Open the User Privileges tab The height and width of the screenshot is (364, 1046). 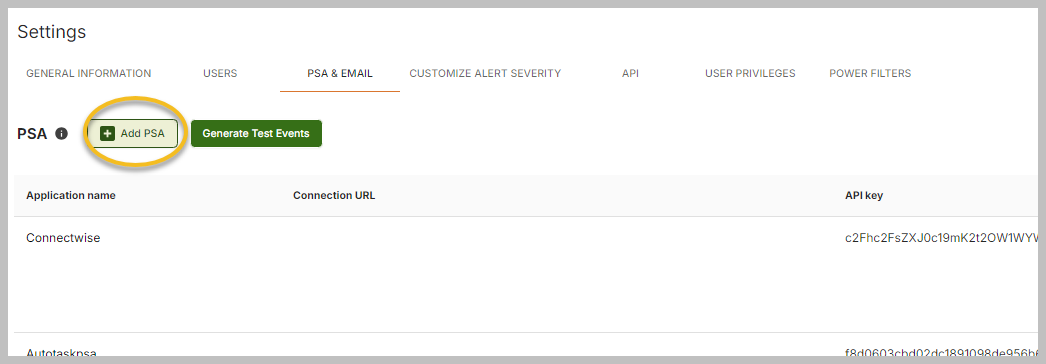point(750,73)
